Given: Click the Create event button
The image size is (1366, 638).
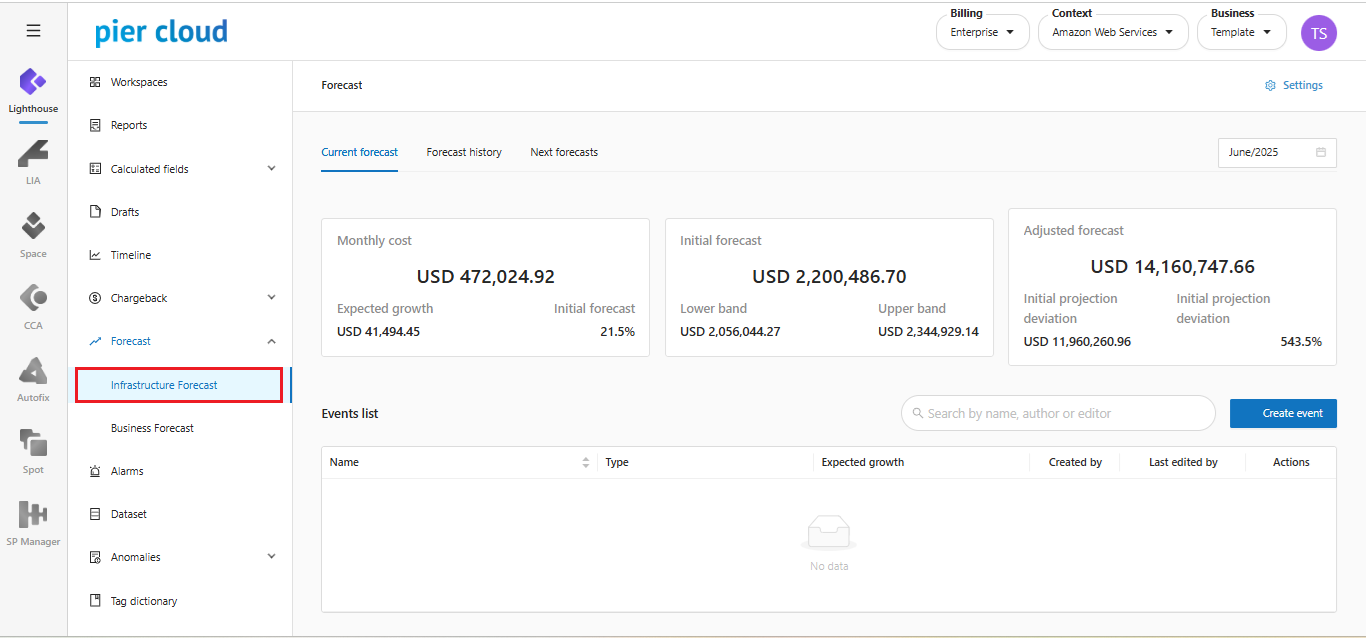Looking at the screenshot, I should point(1282,414).
